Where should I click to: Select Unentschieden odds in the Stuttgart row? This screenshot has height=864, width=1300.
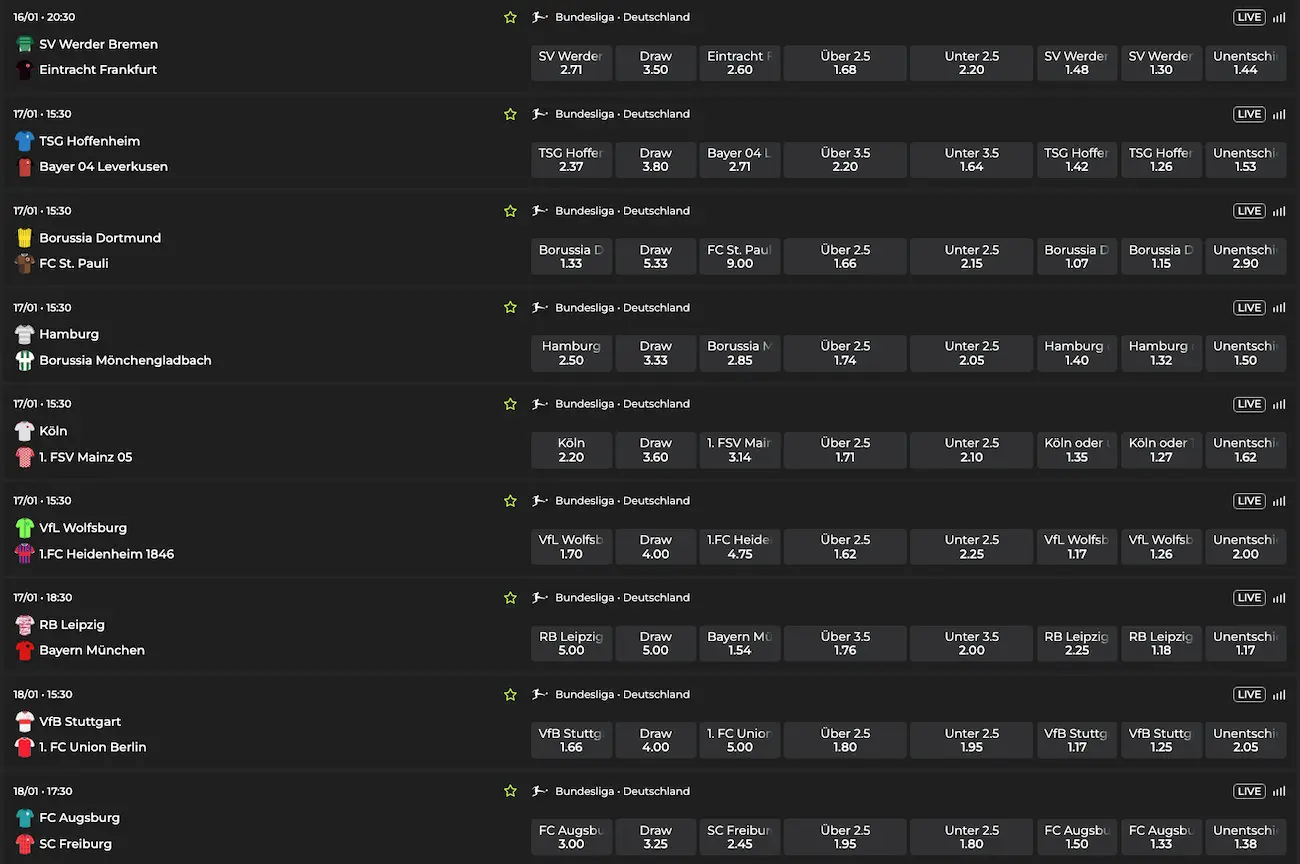tap(1245, 740)
